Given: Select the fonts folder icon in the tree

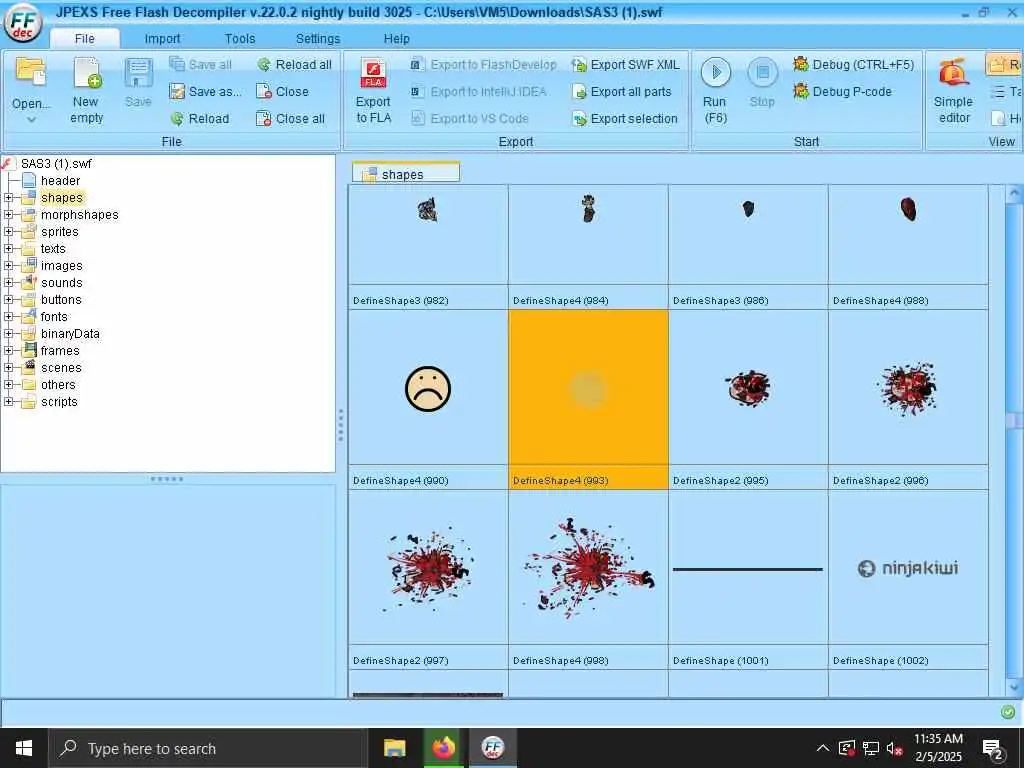Looking at the screenshot, I should click(x=29, y=316).
